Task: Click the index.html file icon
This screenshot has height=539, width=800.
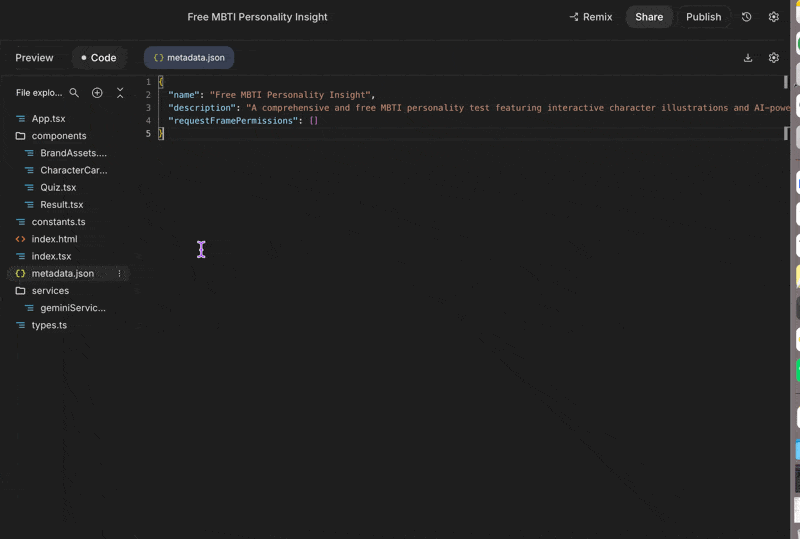Action: [20, 239]
